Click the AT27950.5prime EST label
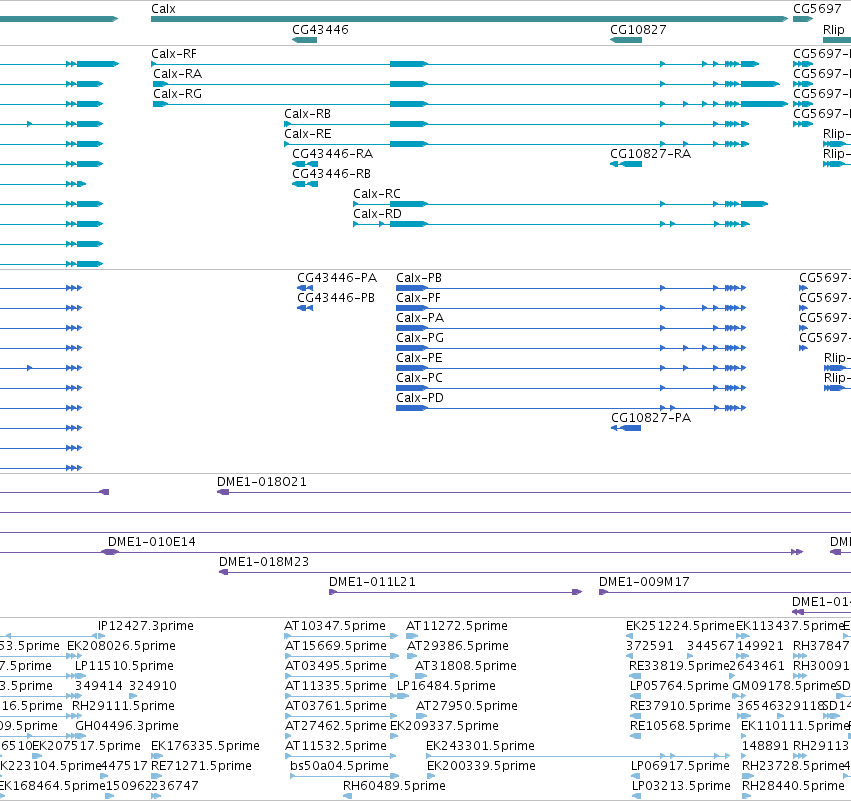Image resolution: width=851 pixels, height=801 pixels. tap(467, 706)
